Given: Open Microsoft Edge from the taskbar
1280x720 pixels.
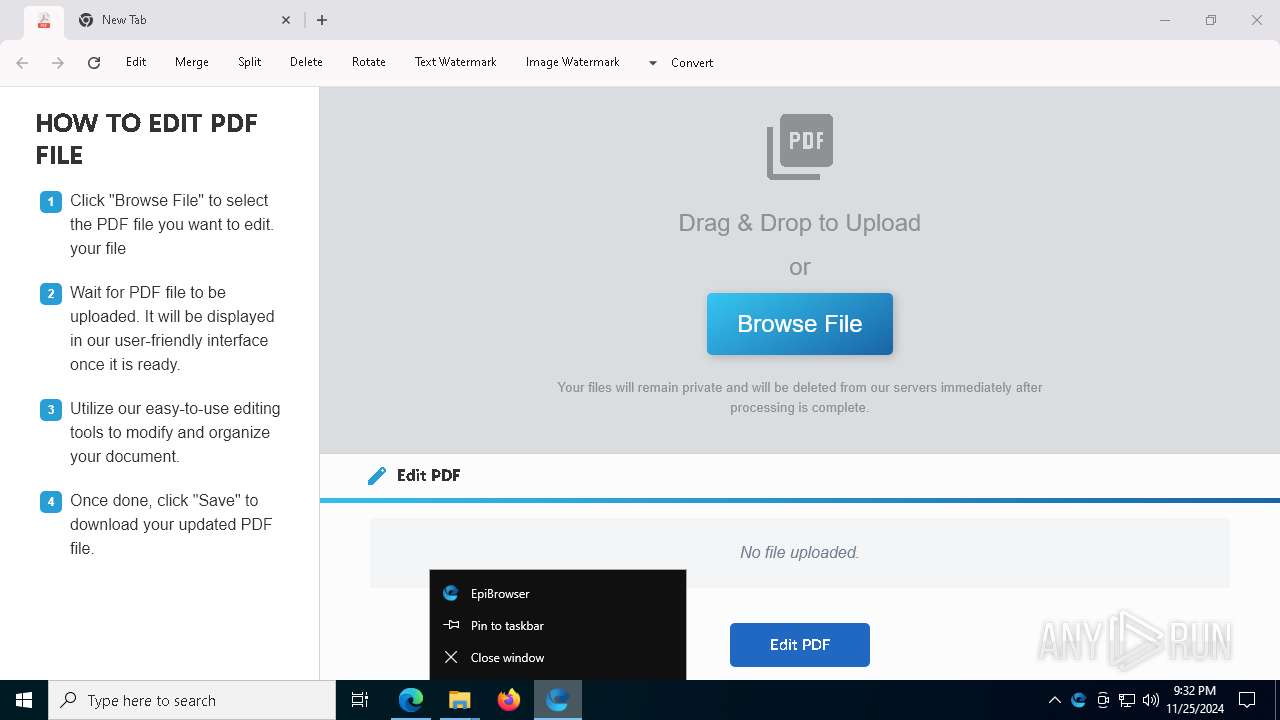Looking at the screenshot, I should (x=411, y=700).
